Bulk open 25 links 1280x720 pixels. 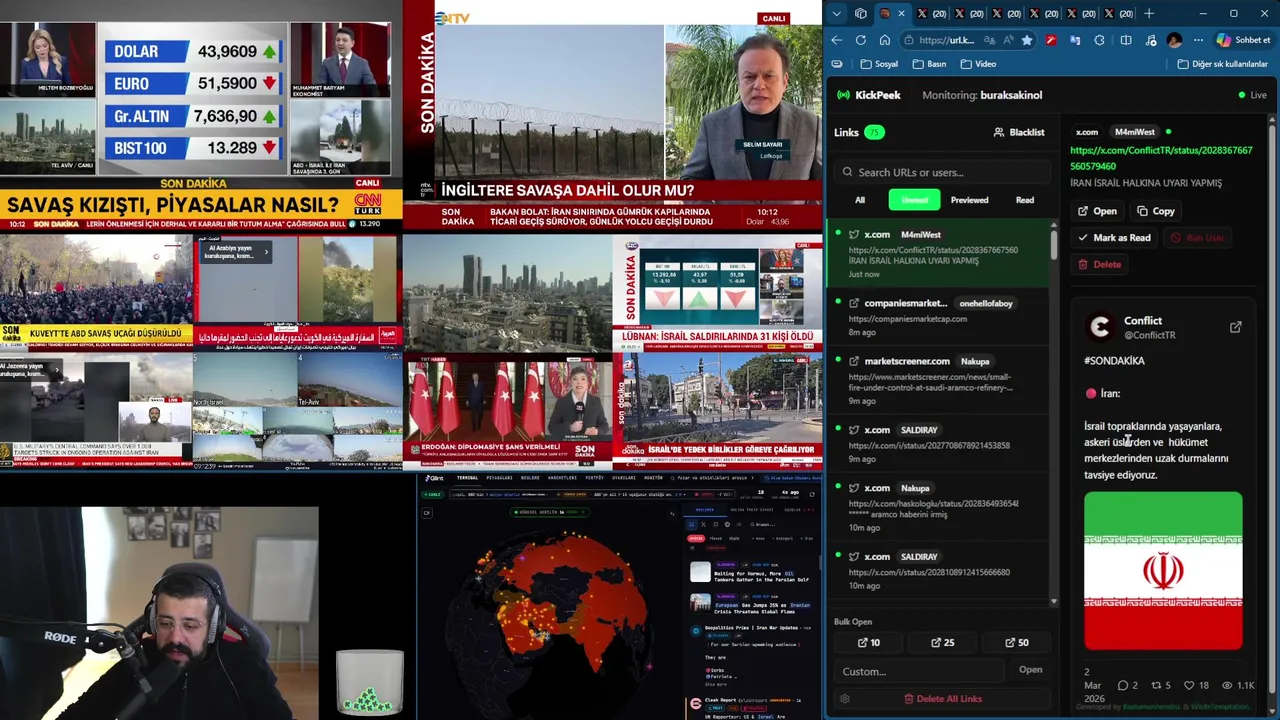tap(943, 643)
